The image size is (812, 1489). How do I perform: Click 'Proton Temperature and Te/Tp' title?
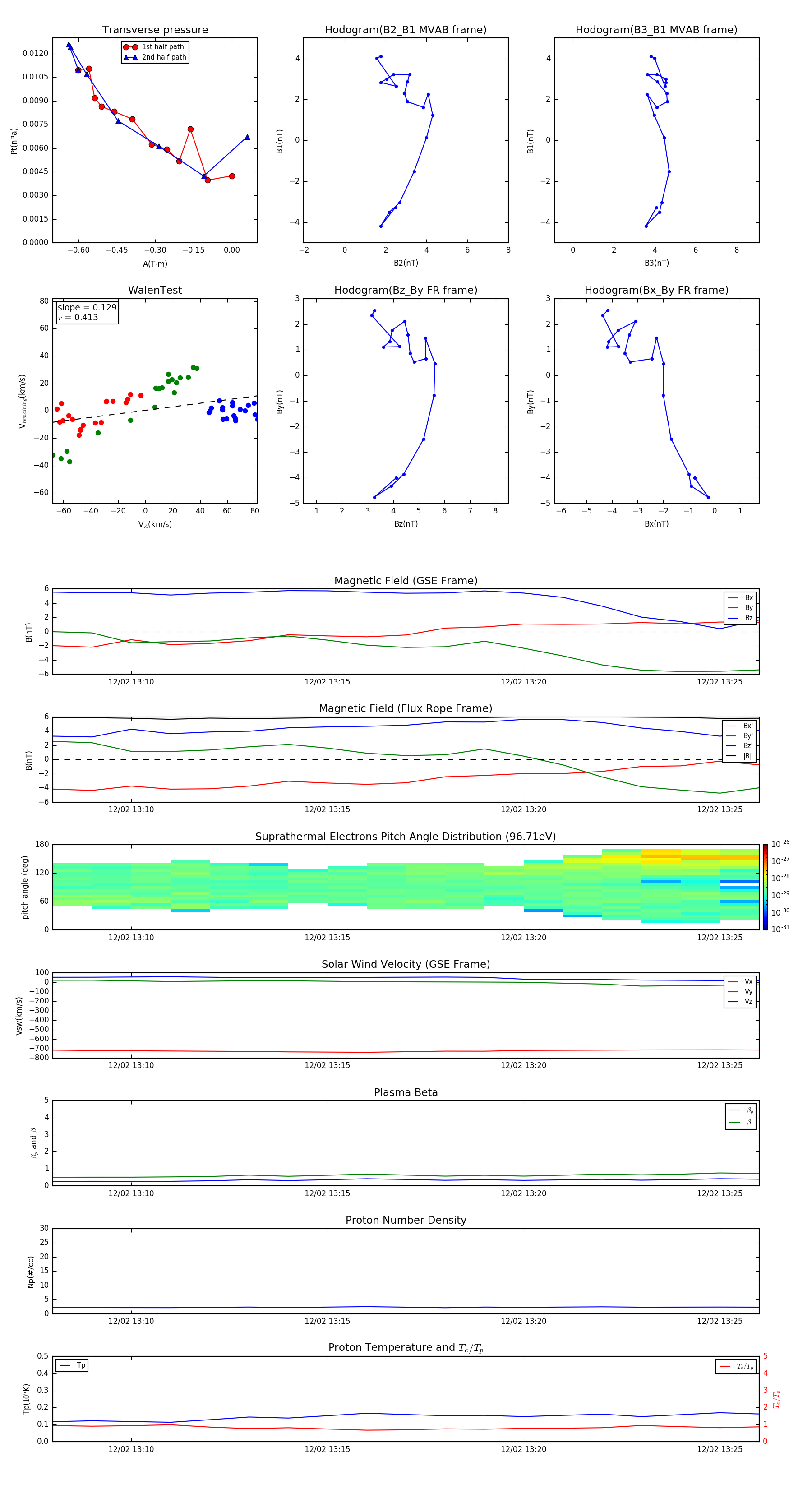pos(406,1347)
